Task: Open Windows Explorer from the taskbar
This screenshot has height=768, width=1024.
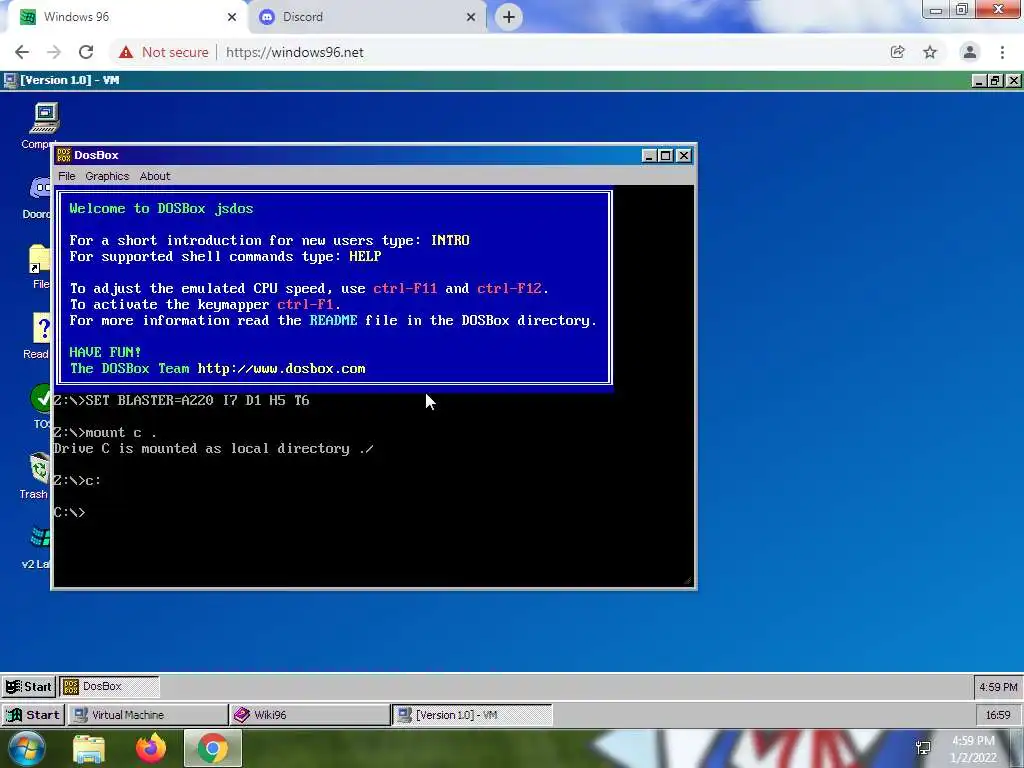Action: click(x=89, y=749)
